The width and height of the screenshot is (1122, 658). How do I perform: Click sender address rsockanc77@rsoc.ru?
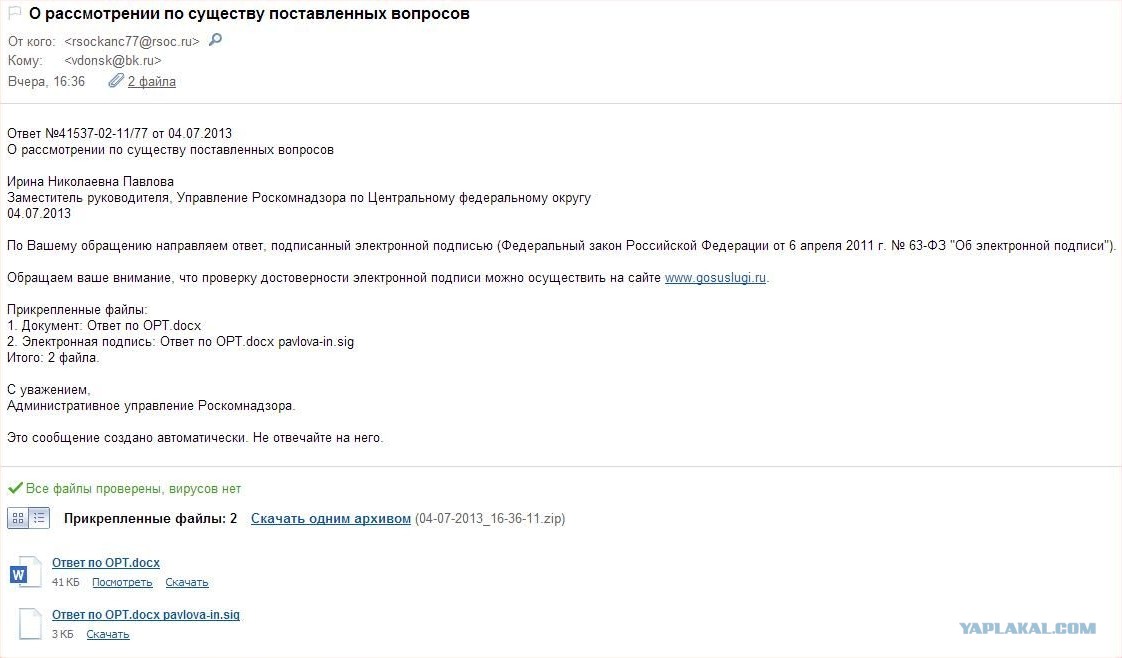tap(132, 42)
